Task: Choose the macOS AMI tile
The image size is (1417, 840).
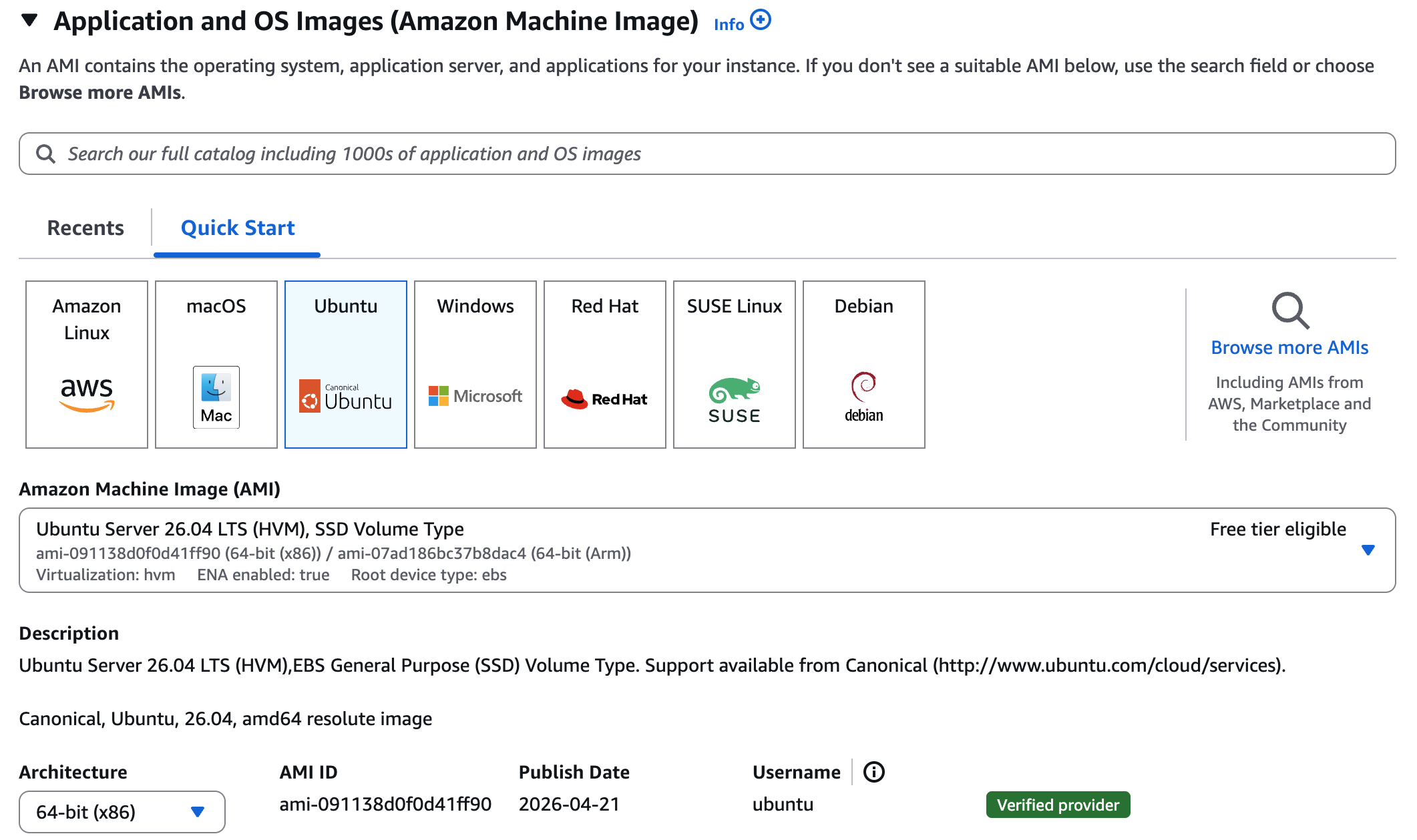Action: click(216, 365)
